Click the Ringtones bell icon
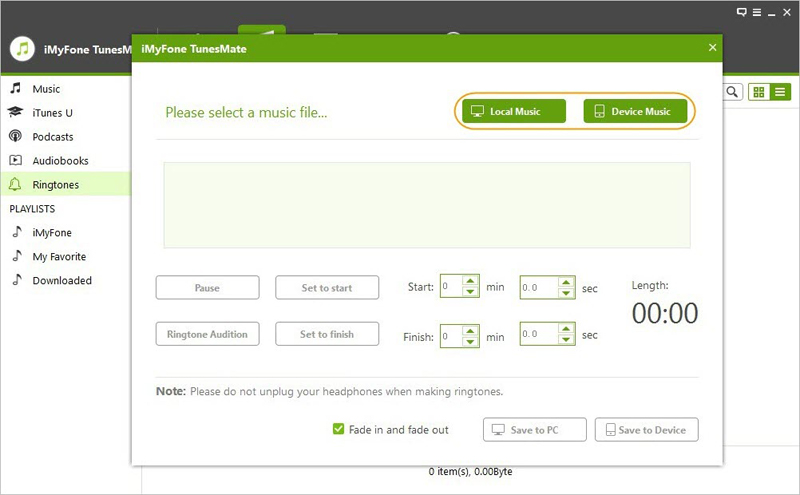This screenshot has width=800, height=495. [15, 184]
